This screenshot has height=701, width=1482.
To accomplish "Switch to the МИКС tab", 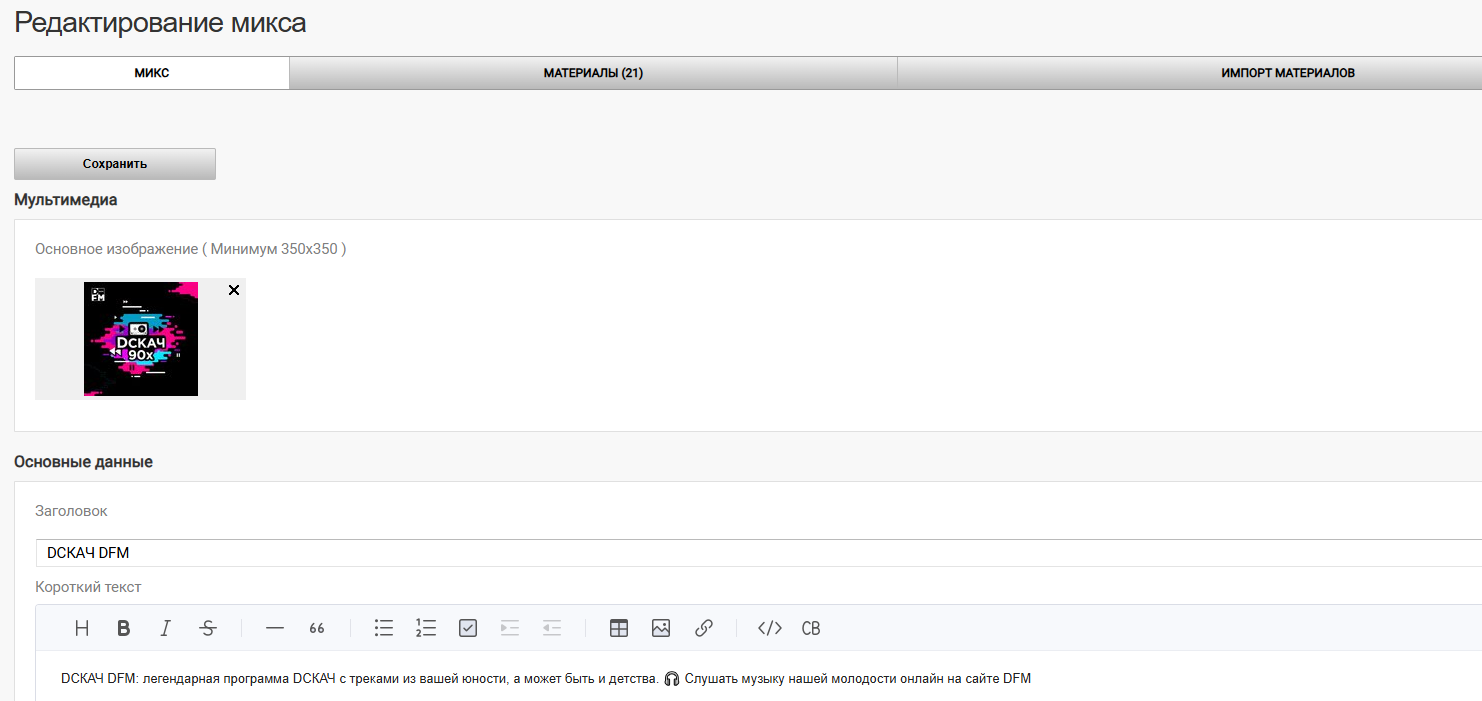I will pos(152,73).
